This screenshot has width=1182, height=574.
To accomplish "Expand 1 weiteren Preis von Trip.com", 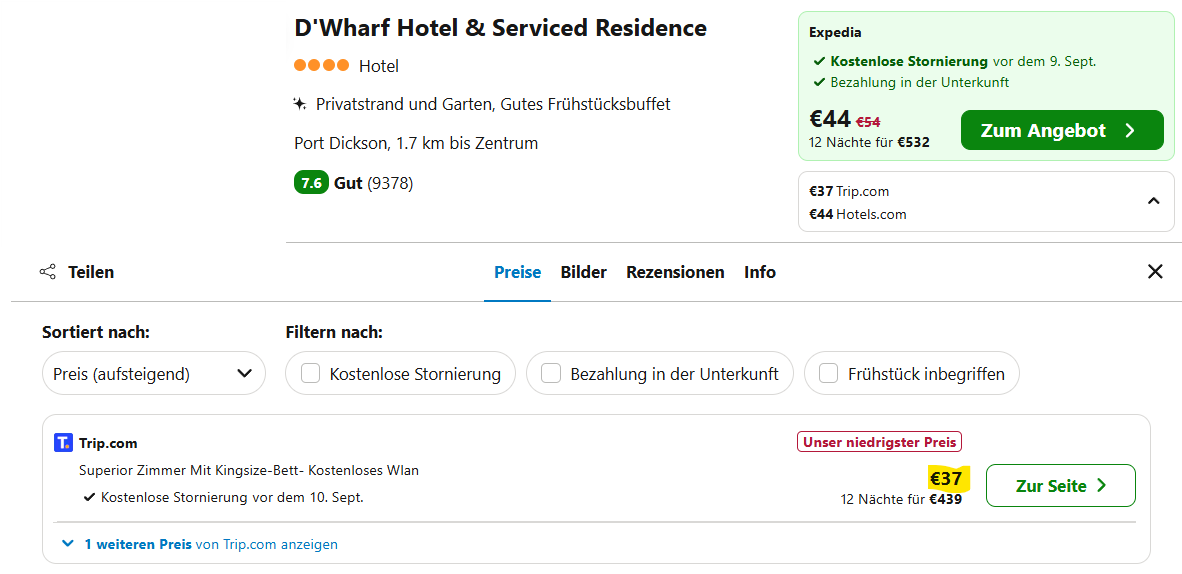I will (199, 545).
